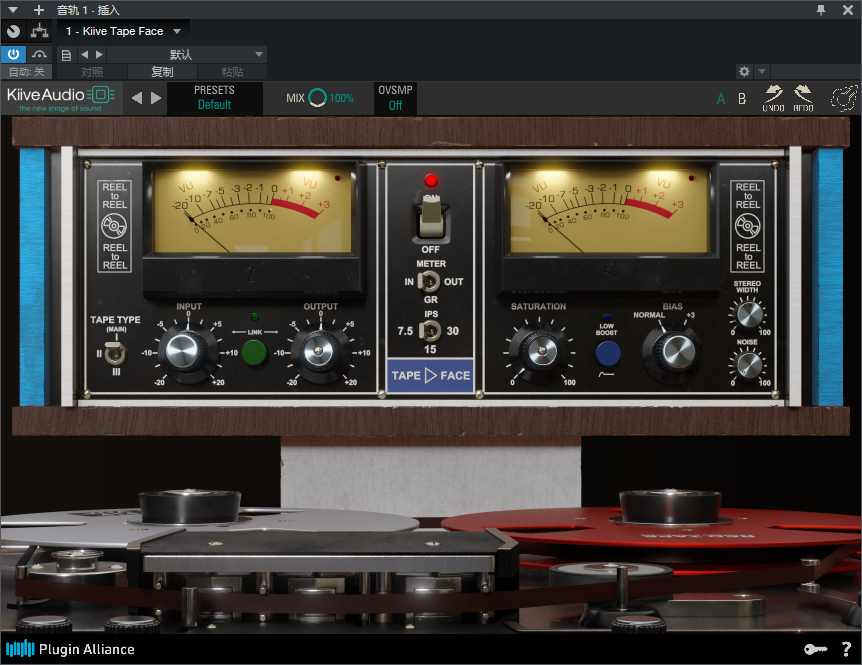
Task: Click the OUTPUT gain knob
Action: 319,352
